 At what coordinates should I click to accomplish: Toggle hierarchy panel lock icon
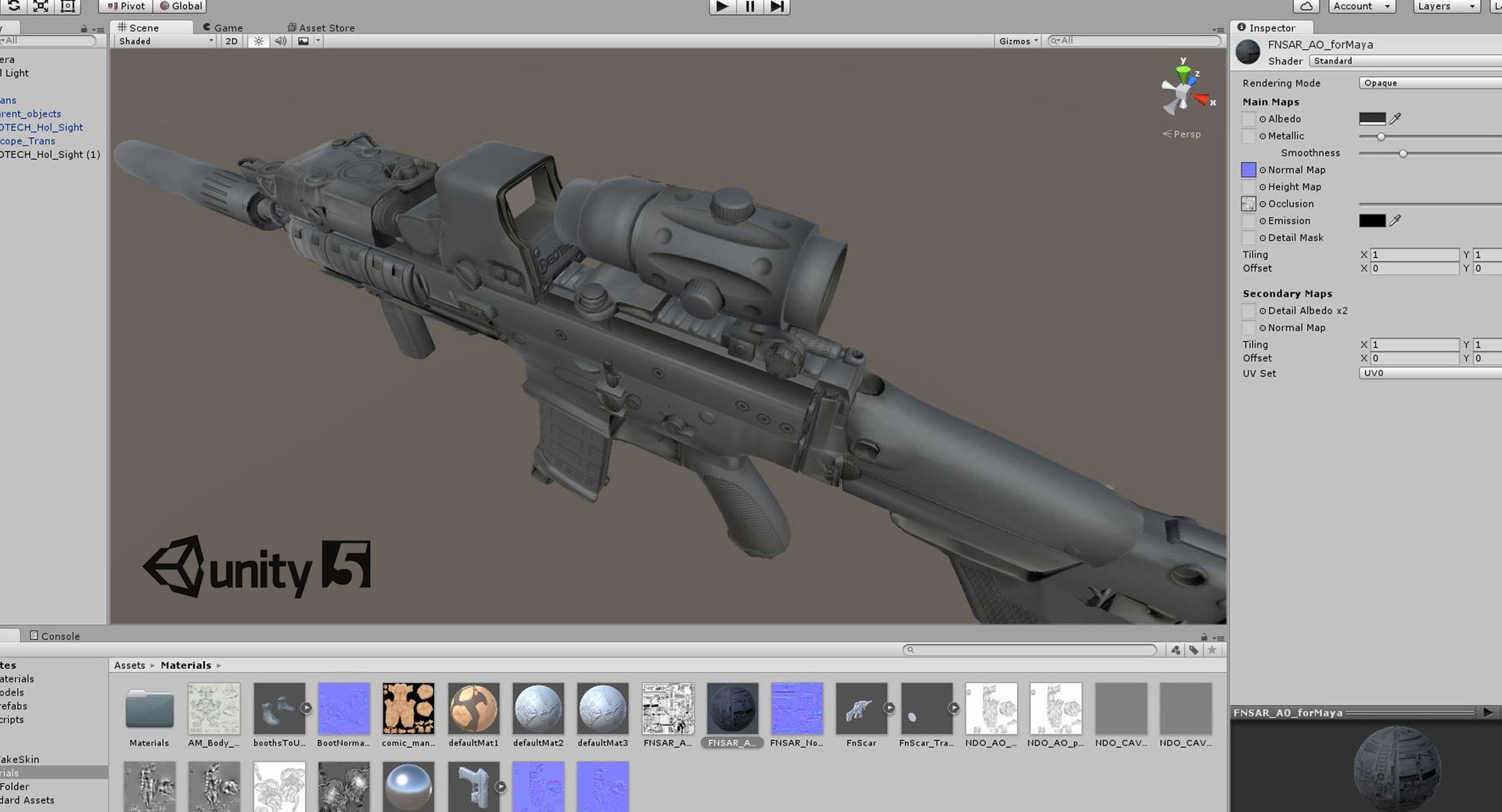(x=84, y=29)
